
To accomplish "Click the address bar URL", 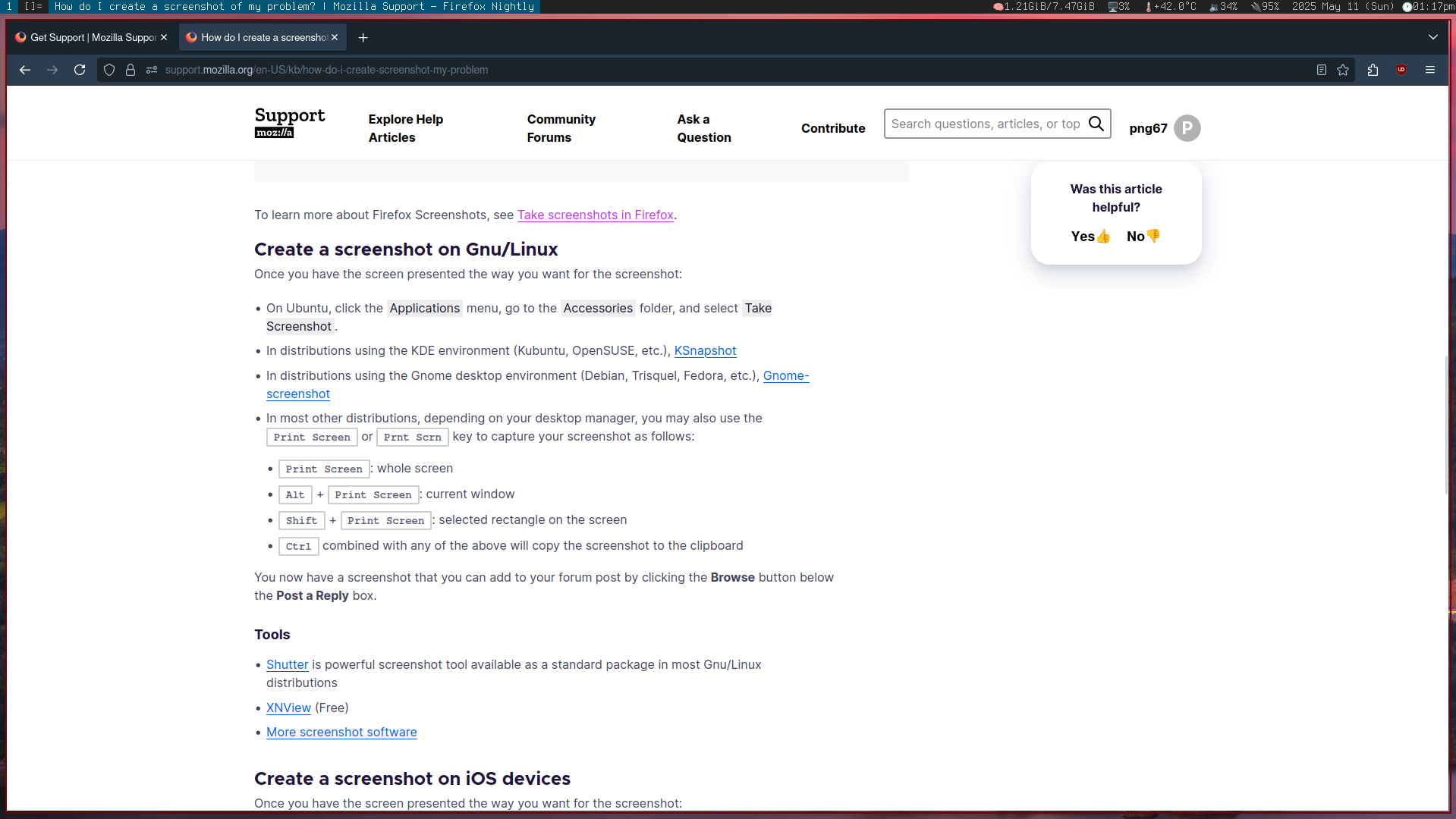I will click(x=326, y=70).
